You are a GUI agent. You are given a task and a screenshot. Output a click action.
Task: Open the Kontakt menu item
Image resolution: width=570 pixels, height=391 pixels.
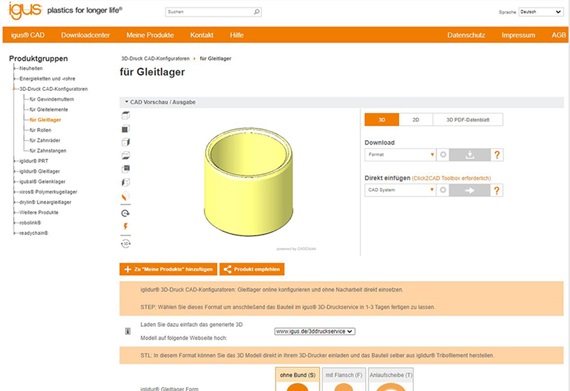tap(202, 35)
